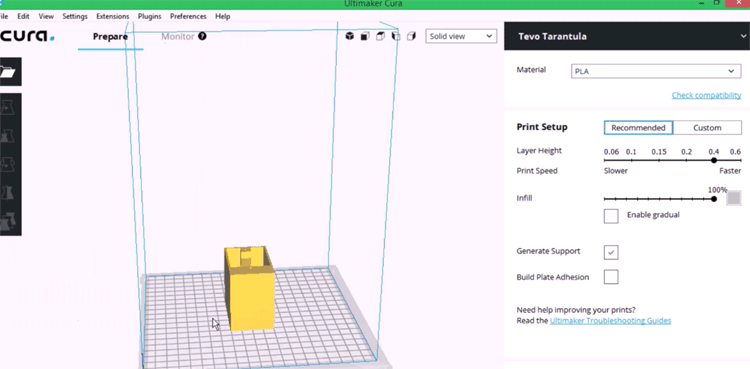Click the Infill label

(x=524, y=198)
